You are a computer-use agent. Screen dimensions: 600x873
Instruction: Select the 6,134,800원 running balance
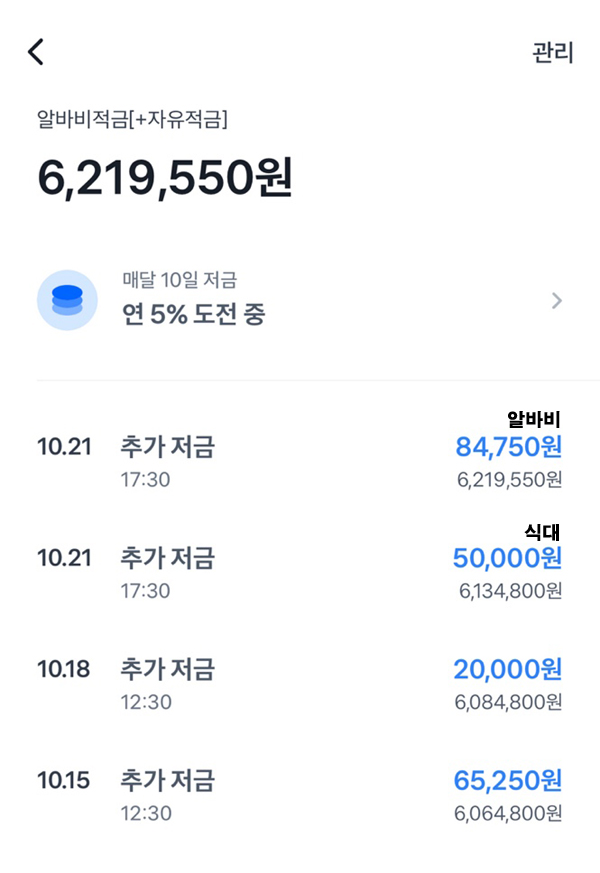[x=510, y=591]
